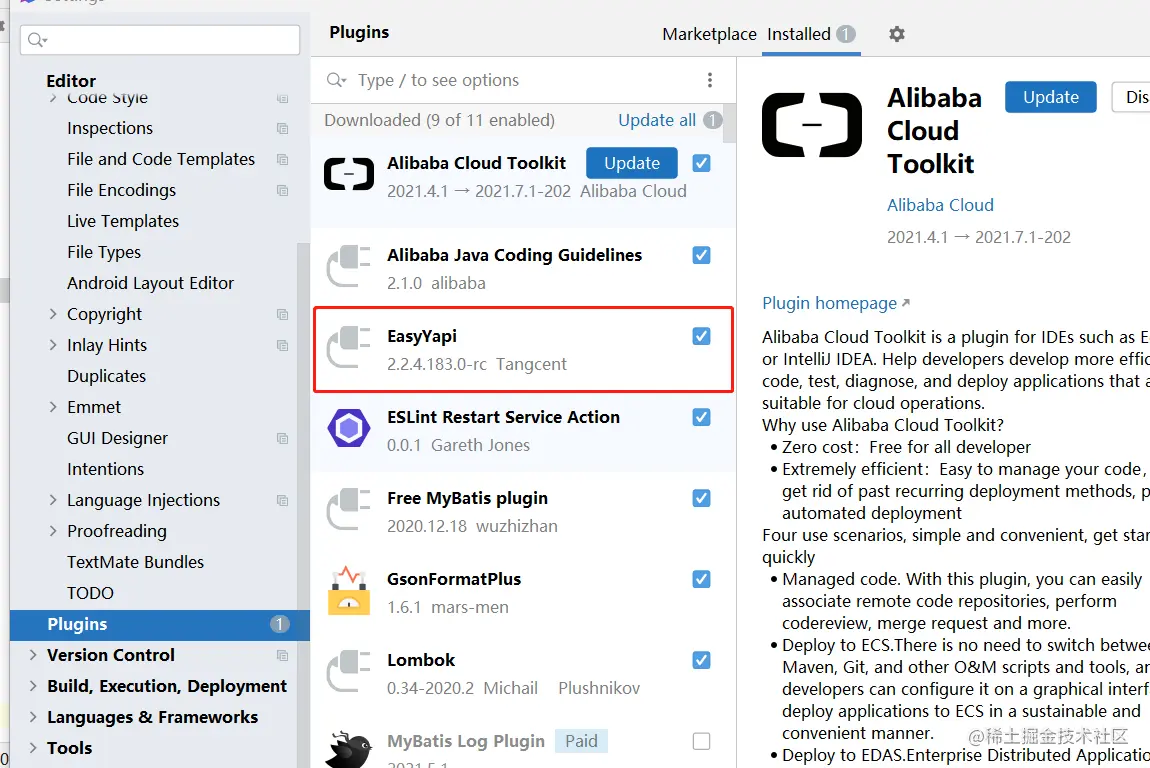Click the Paid tag on MyBatis Log Plugin
Viewport: 1150px width, 768px height.
click(581, 742)
